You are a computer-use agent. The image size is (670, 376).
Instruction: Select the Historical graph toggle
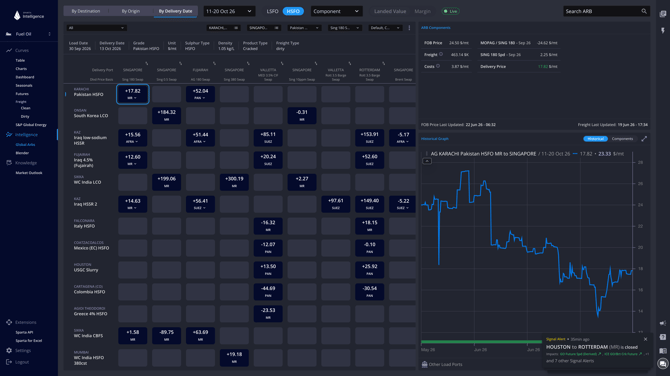(x=595, y=138)
